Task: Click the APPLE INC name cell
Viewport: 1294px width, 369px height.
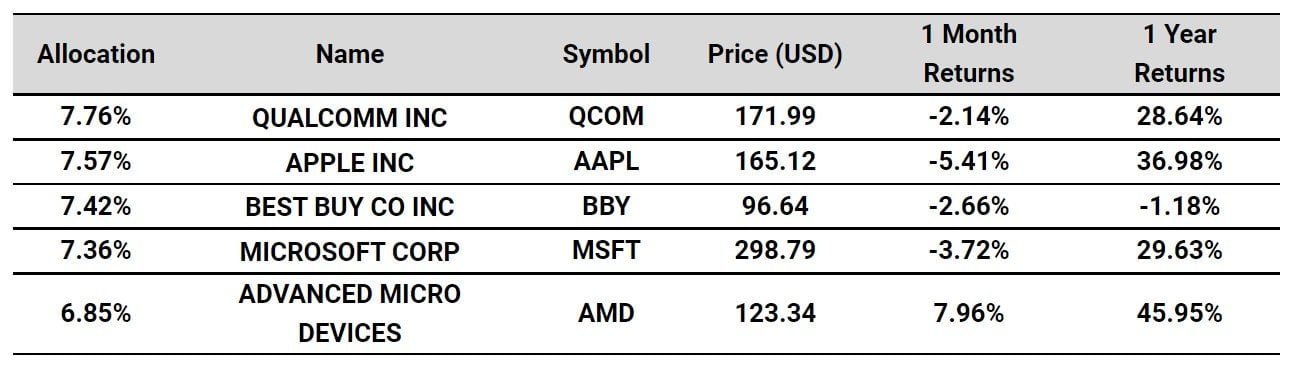Action: (350, 163)
